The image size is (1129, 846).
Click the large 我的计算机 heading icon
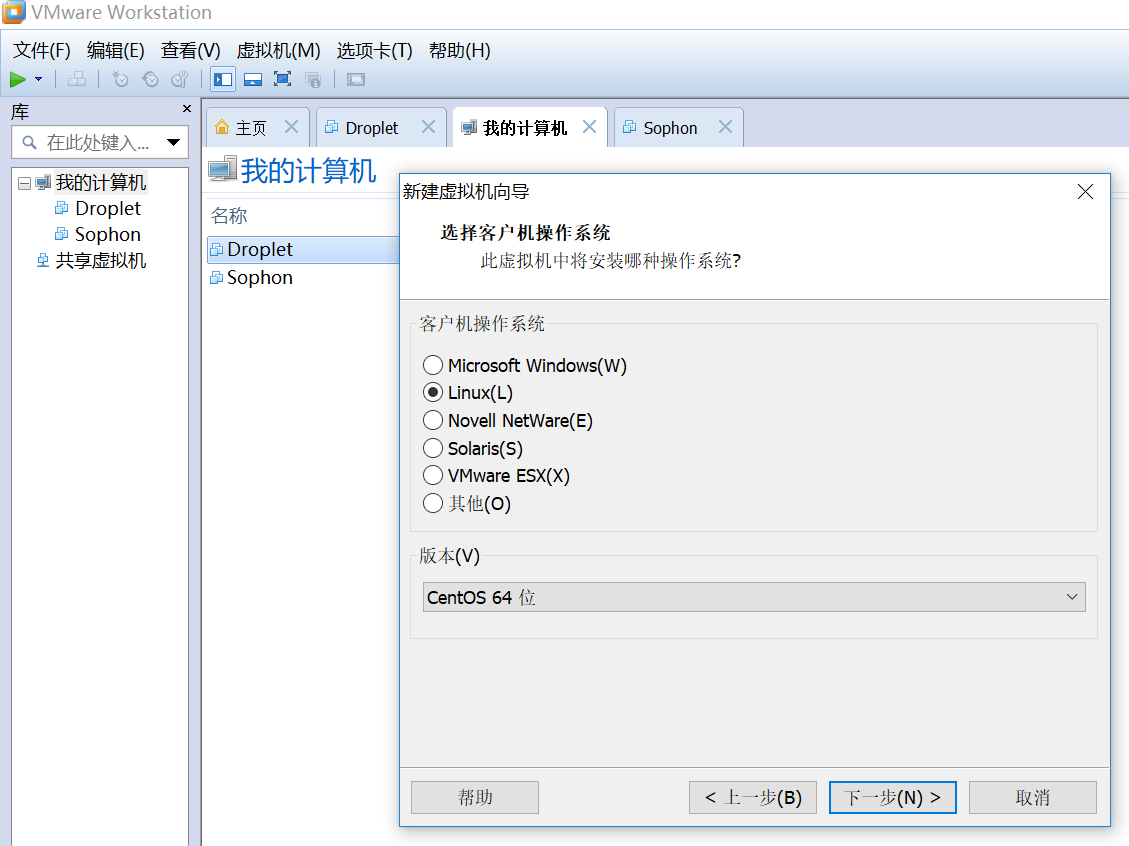(x=222, y=170)
